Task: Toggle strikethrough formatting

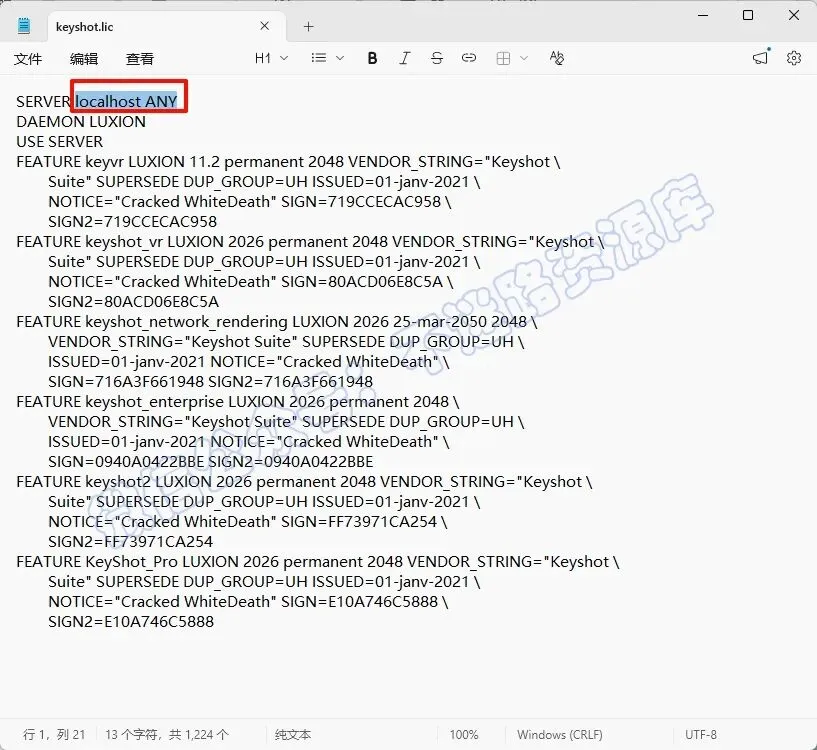Action: tap(437, 58)
